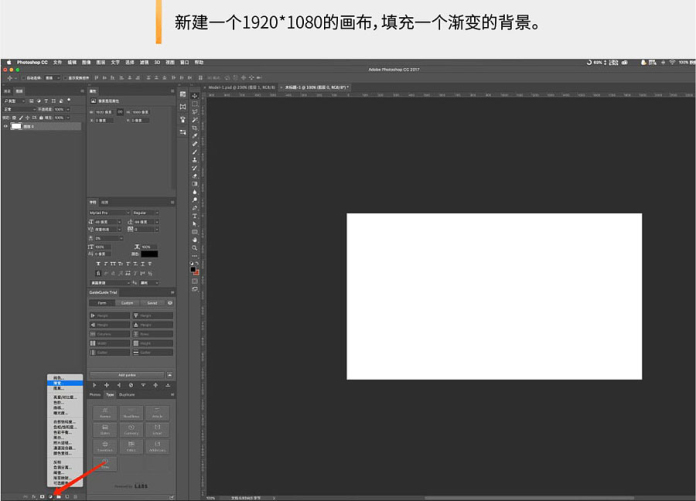Select the Hand tool
696x501 pixels.
195,239
